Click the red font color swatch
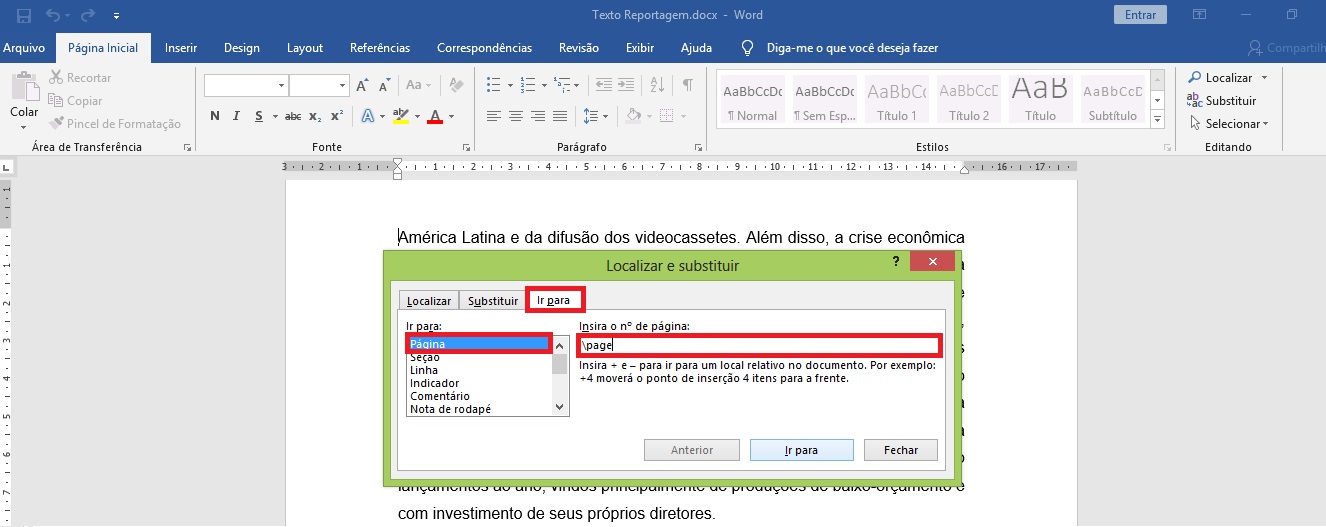Viewport: 1326px width, 527px height. [435, 117]
